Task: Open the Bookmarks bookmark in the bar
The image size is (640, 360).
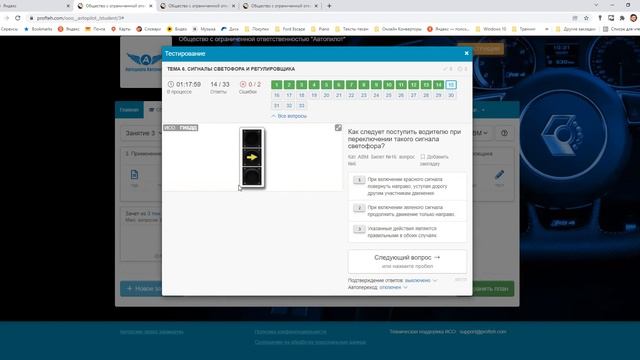Action: pos(38,29)
